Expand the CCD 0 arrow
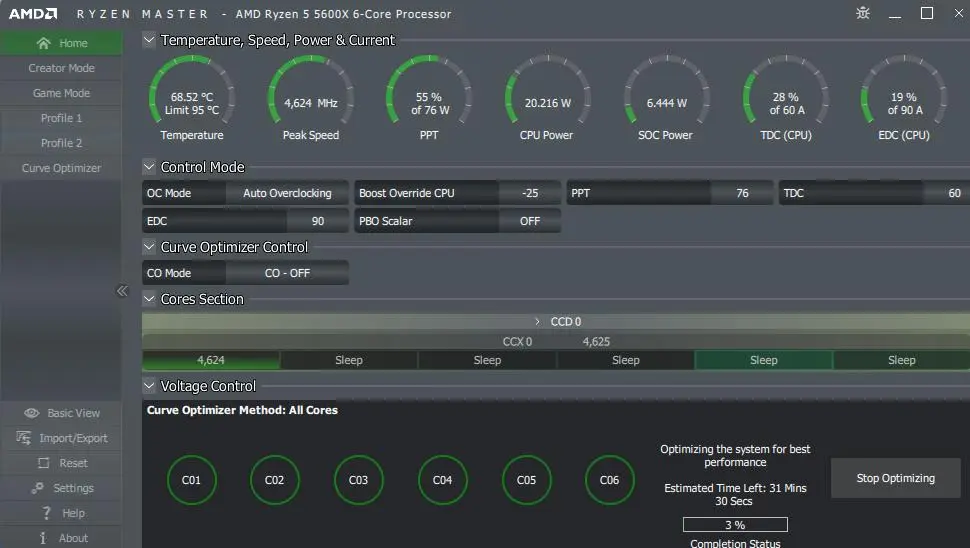 click(x=537, y=322)
